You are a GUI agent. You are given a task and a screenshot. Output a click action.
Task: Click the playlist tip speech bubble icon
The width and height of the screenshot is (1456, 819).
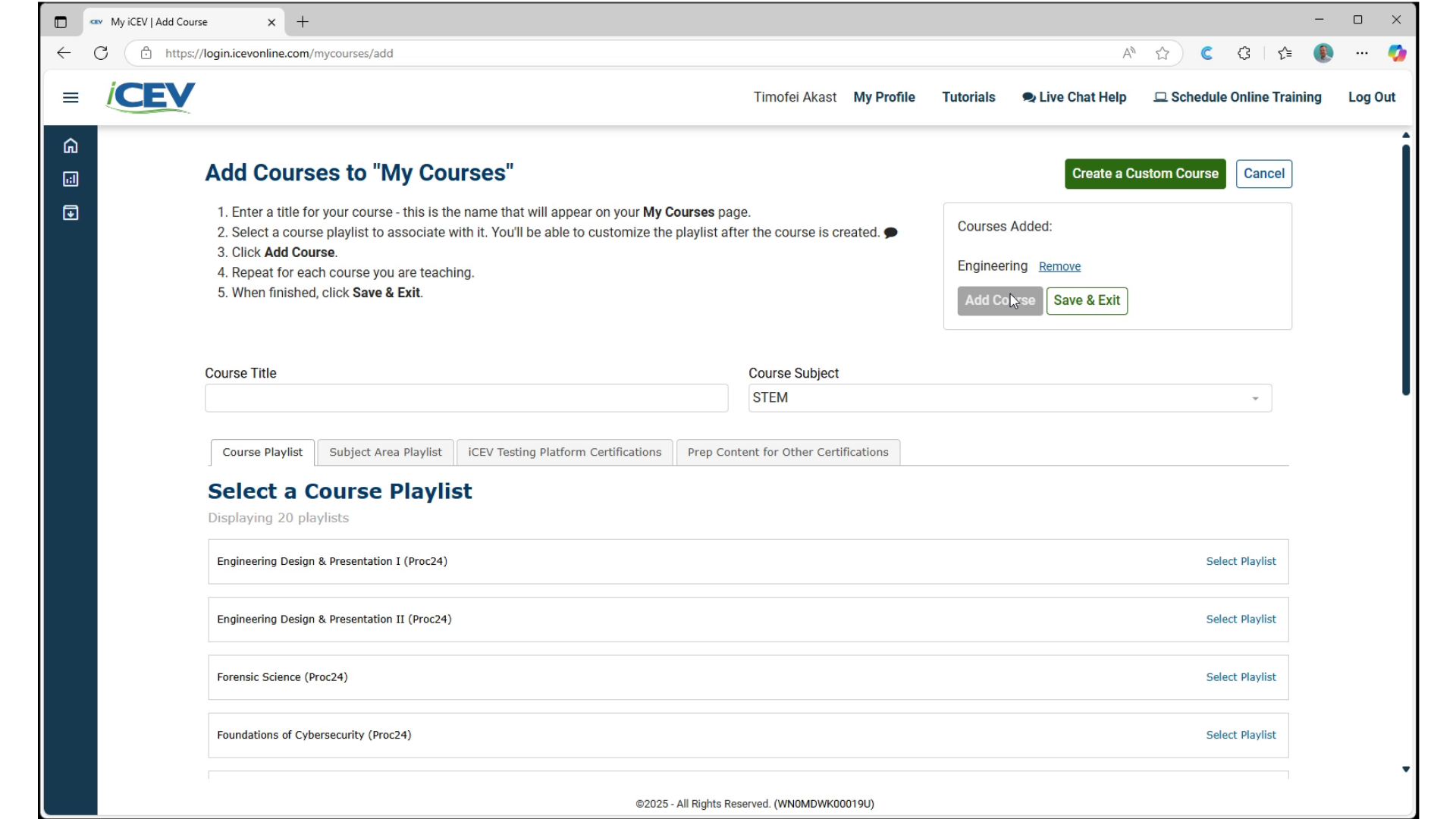tap(891, 233)
